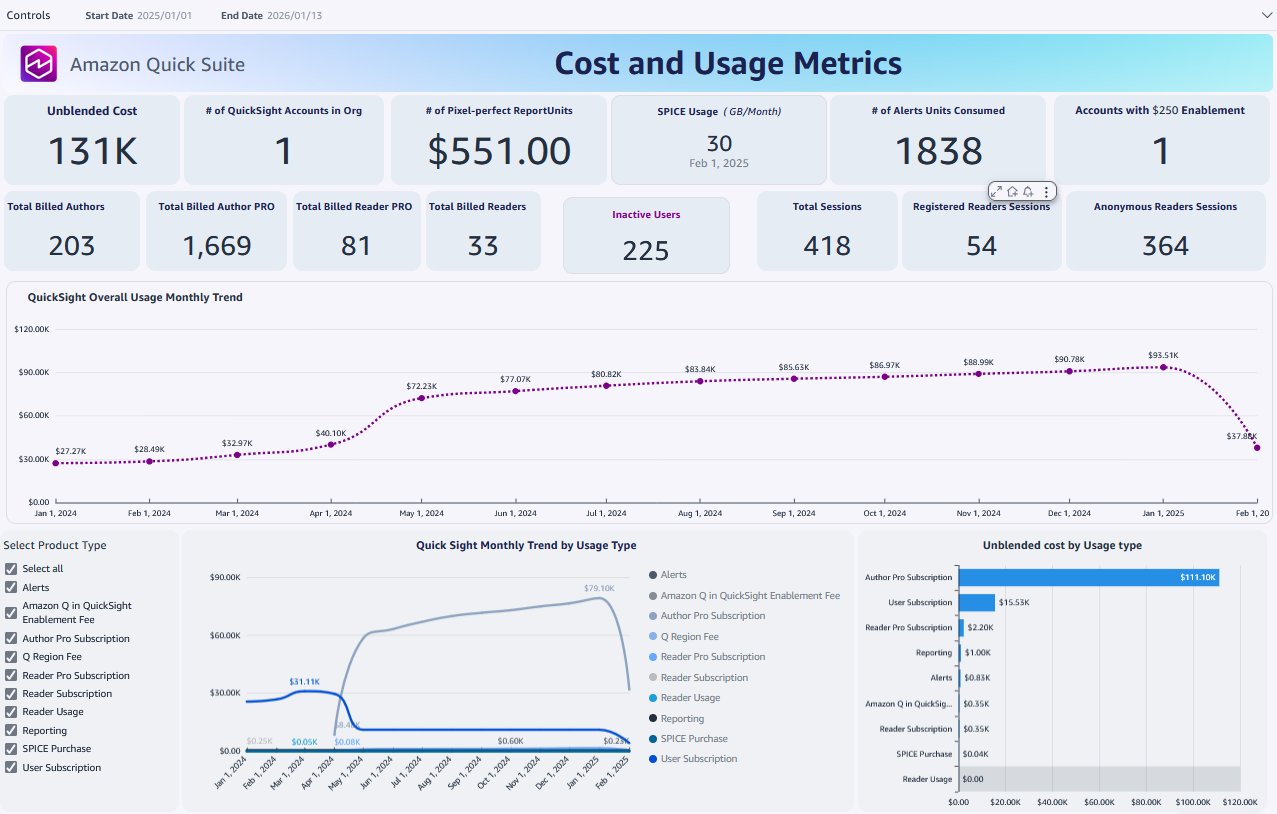Uncheck the Reader Usage checkbox
This screenshot has width=1277, height=814.
coord(11,712)
